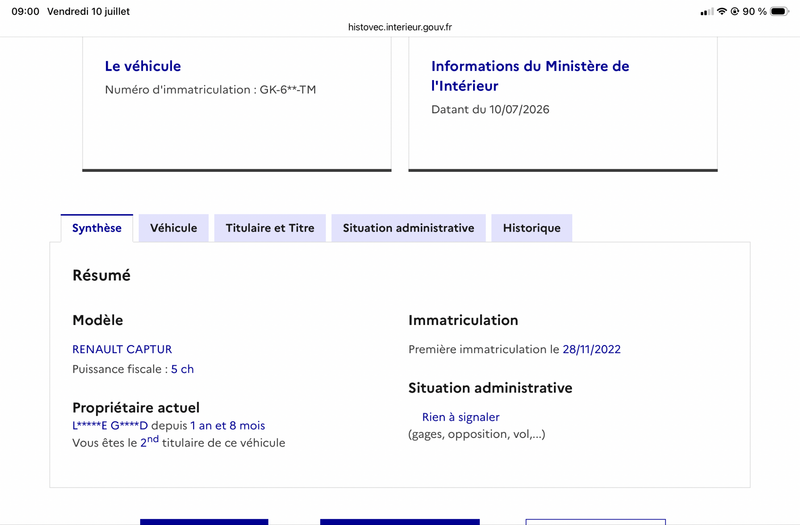Tap the cellular signal bars icon
The height and width of the screenshot is (525, 800).
point(707,11)
